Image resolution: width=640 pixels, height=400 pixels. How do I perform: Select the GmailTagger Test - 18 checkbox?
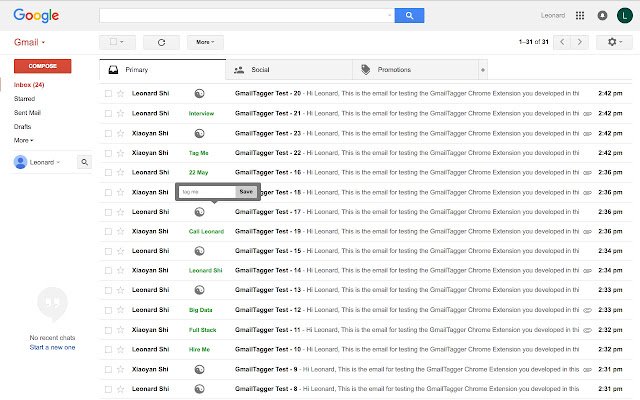point(108,192)
